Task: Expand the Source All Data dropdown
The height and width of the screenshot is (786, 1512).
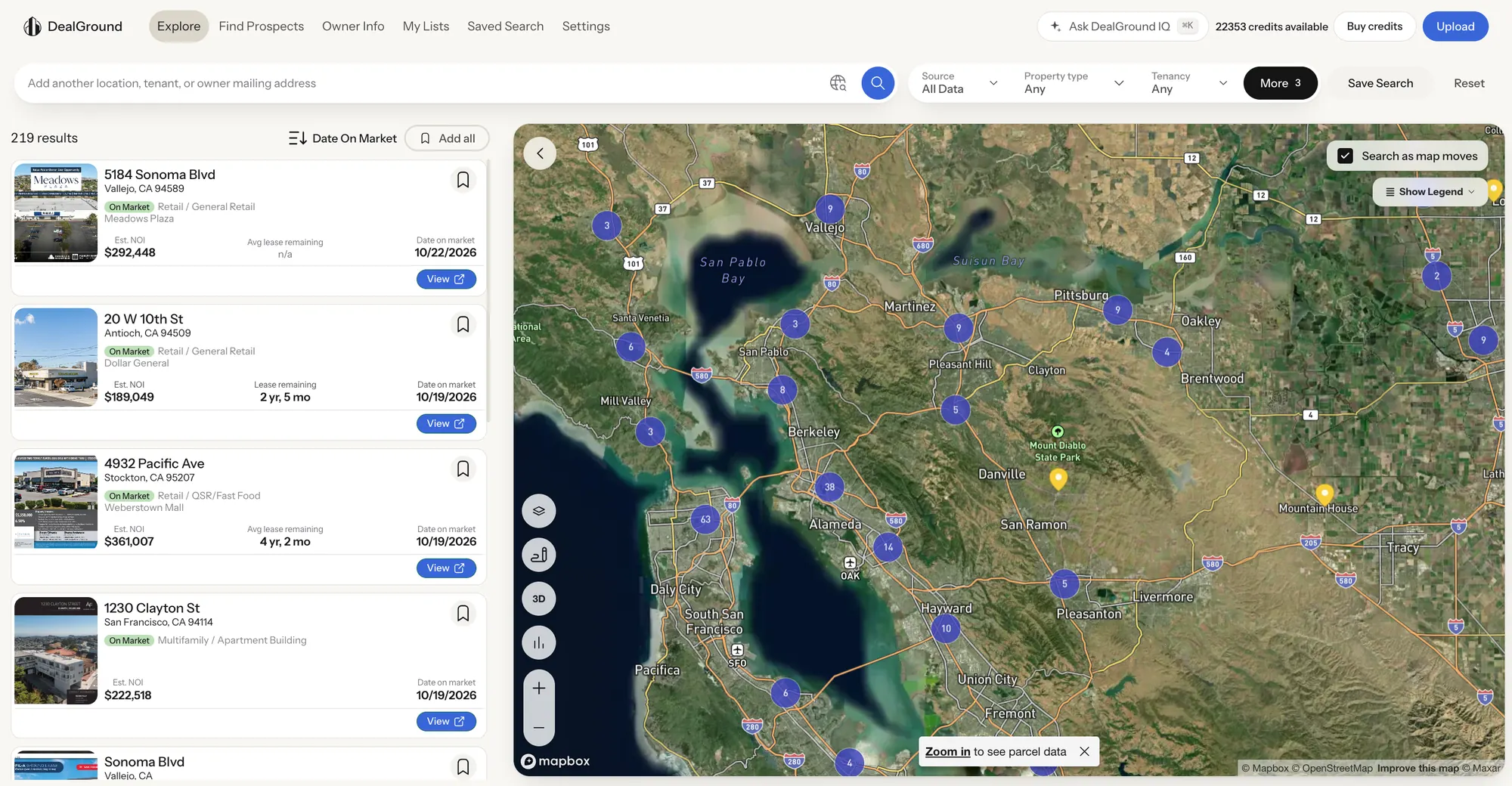Action: [959, 83]
